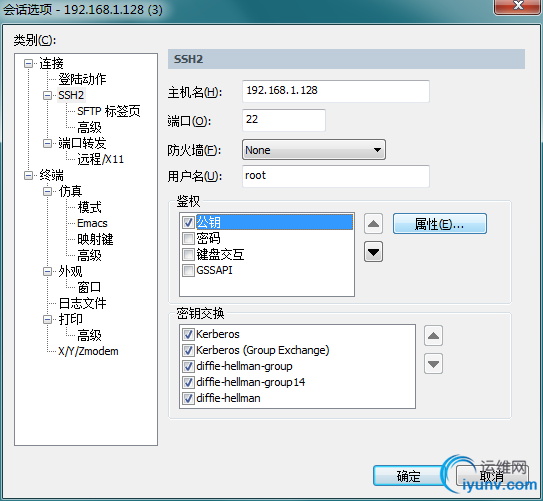The height and width of the screenshot is (501, 543).
Task: Toggle the Kerberos key exchange checkbox
Action: click(x=188, y=334)
